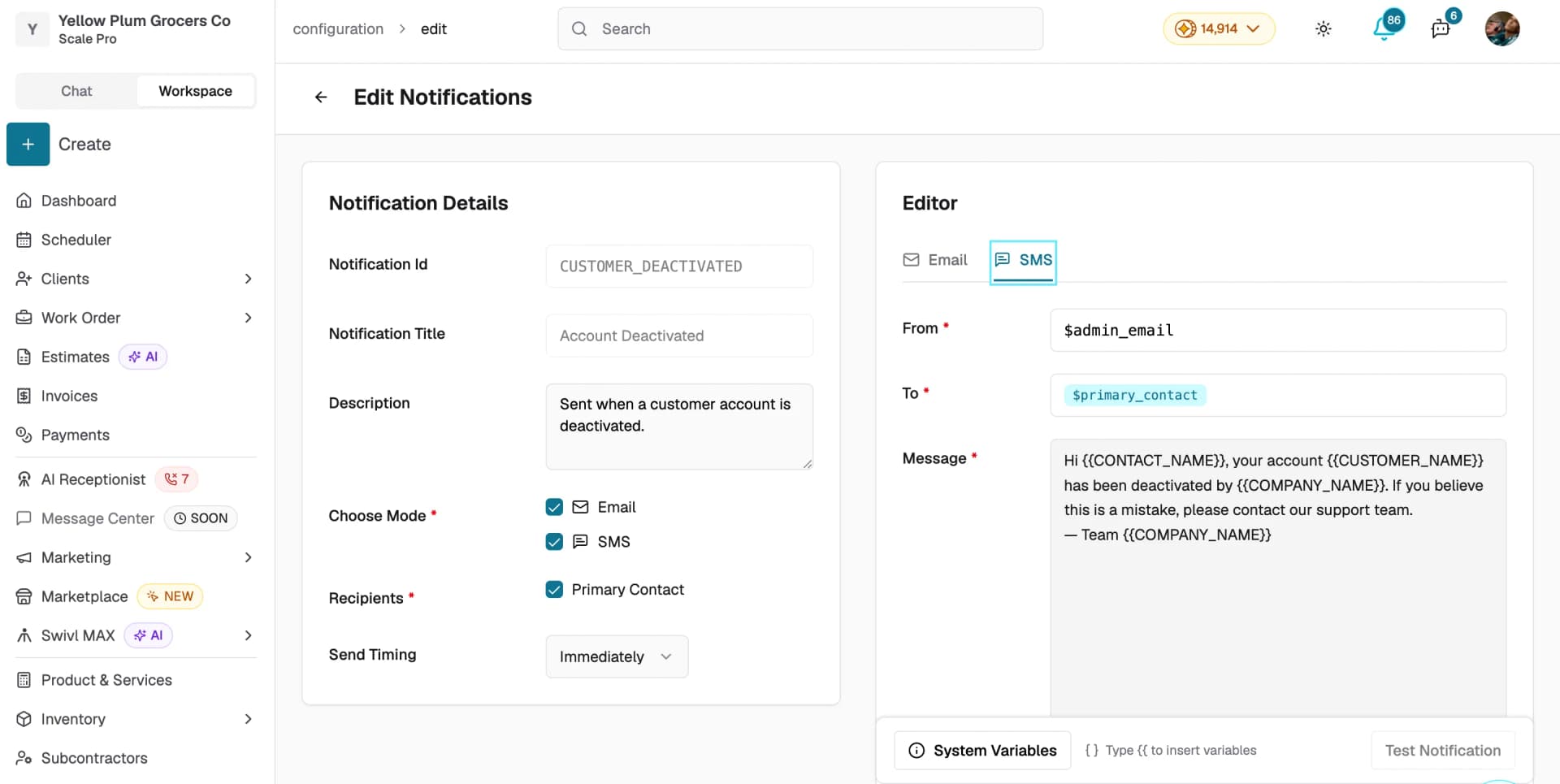Open Marketplace in the sidebar
The height and width of the screenshot is (784, 1560).
point(84,596)
